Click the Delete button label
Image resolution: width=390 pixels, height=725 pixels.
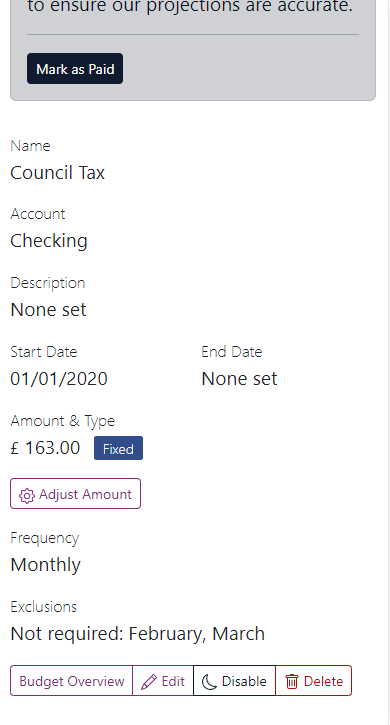pos(323,681)
